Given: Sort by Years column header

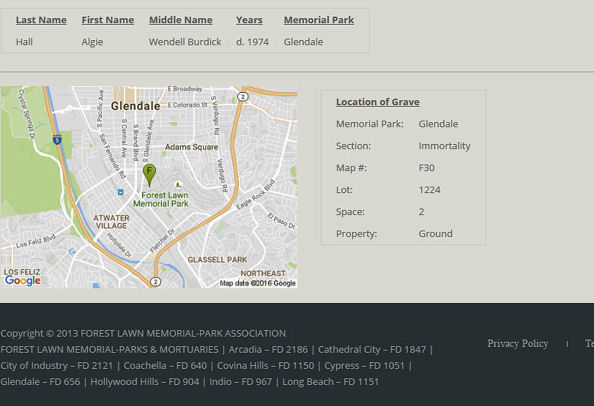Looking at the screenshot, I should pyautogui.click(x=249, y=20).
